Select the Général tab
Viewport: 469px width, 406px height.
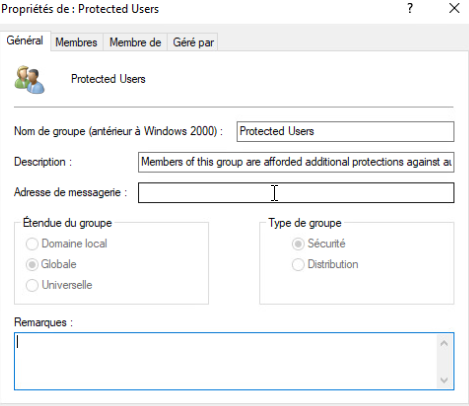tap(25, 41)
